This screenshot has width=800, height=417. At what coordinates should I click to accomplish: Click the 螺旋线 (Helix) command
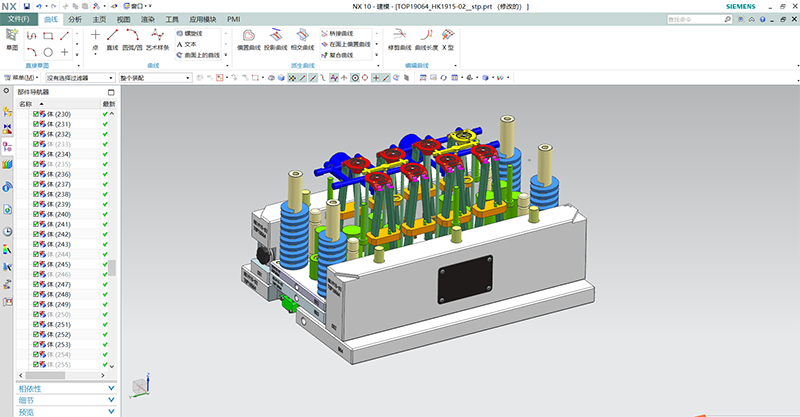[190, 33]
